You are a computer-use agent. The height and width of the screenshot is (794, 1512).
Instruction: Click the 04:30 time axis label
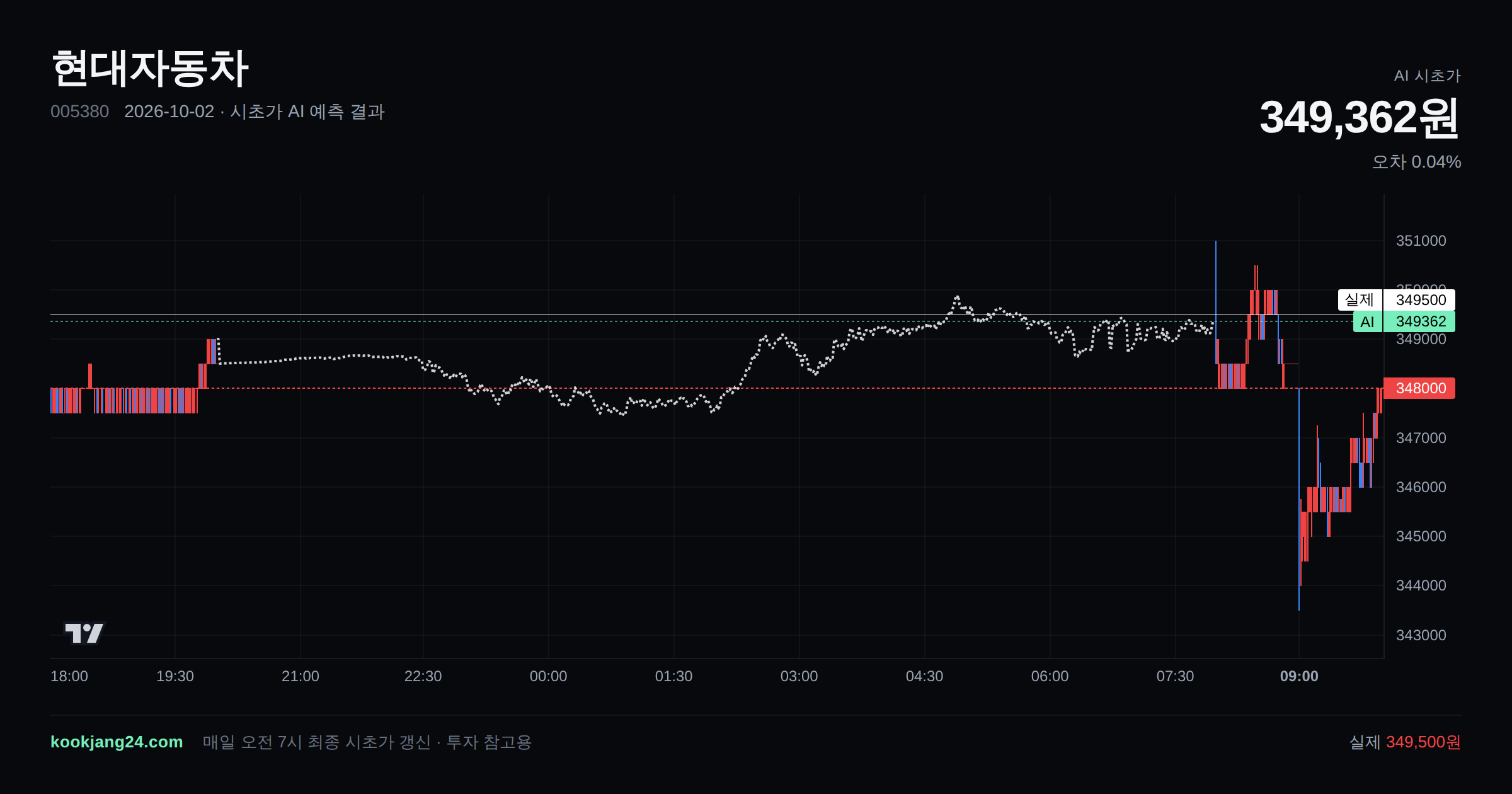925,676
